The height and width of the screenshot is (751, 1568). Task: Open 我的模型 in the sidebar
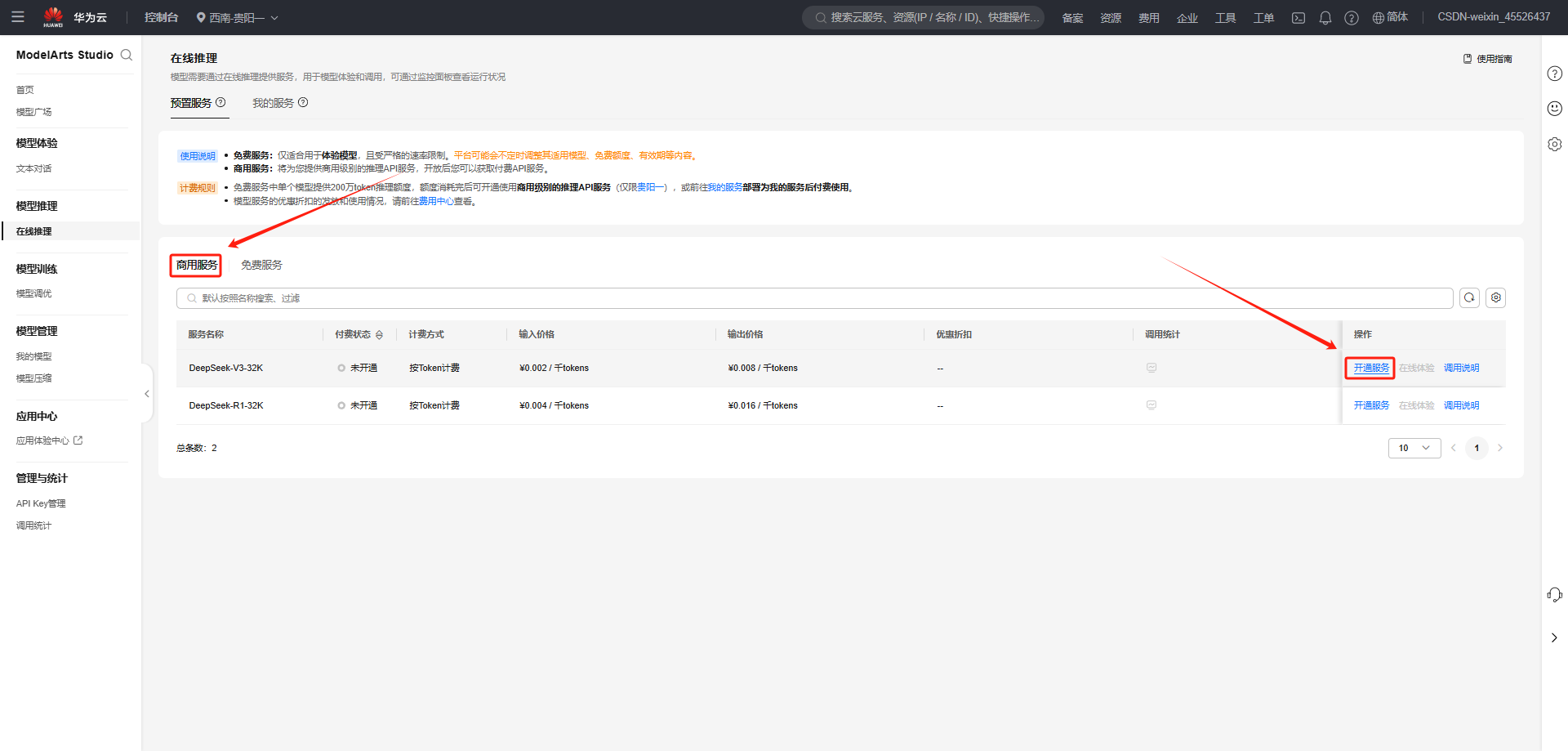33,356
